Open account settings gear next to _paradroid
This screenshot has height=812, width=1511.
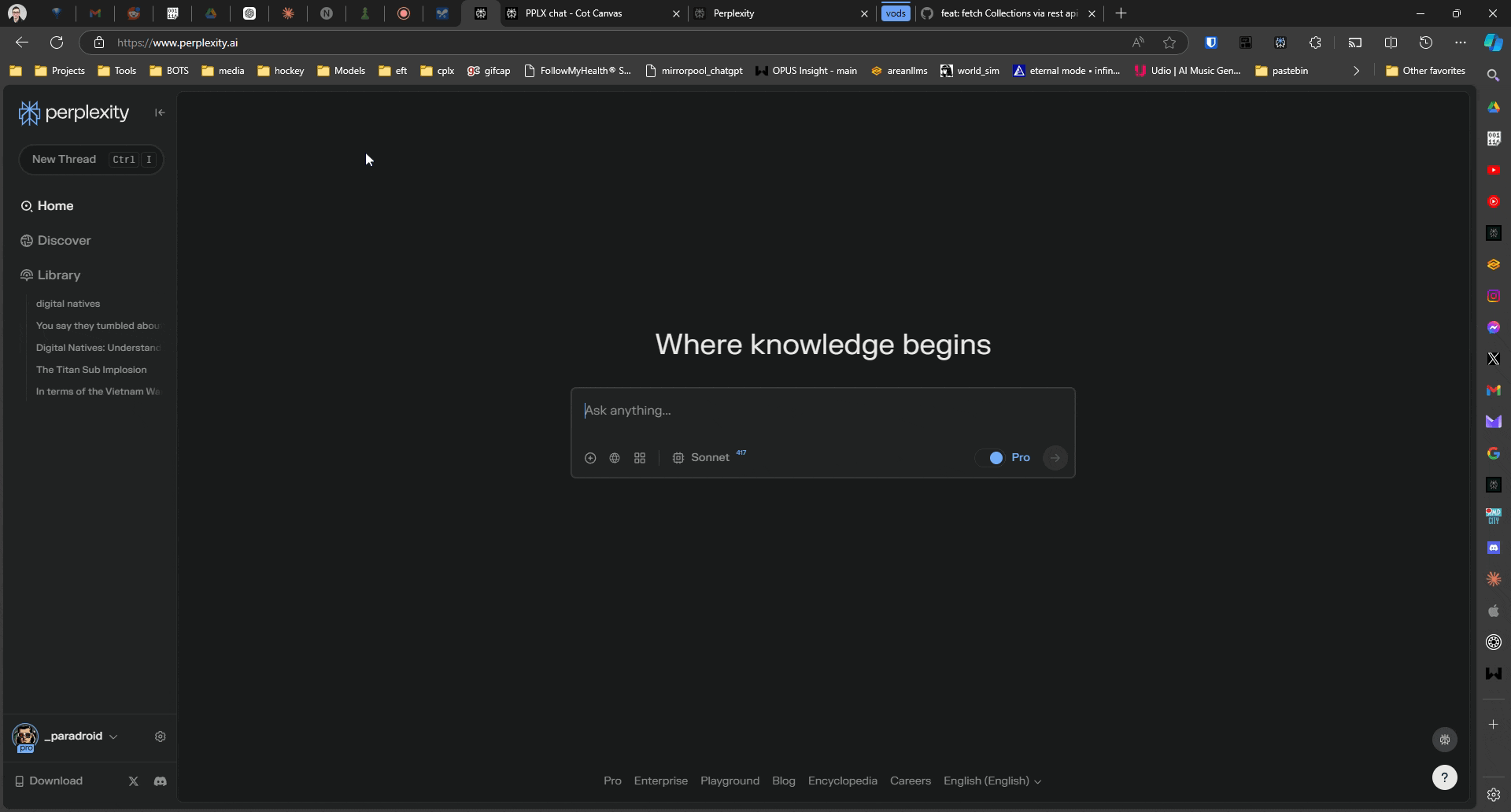tap(161, 736)
